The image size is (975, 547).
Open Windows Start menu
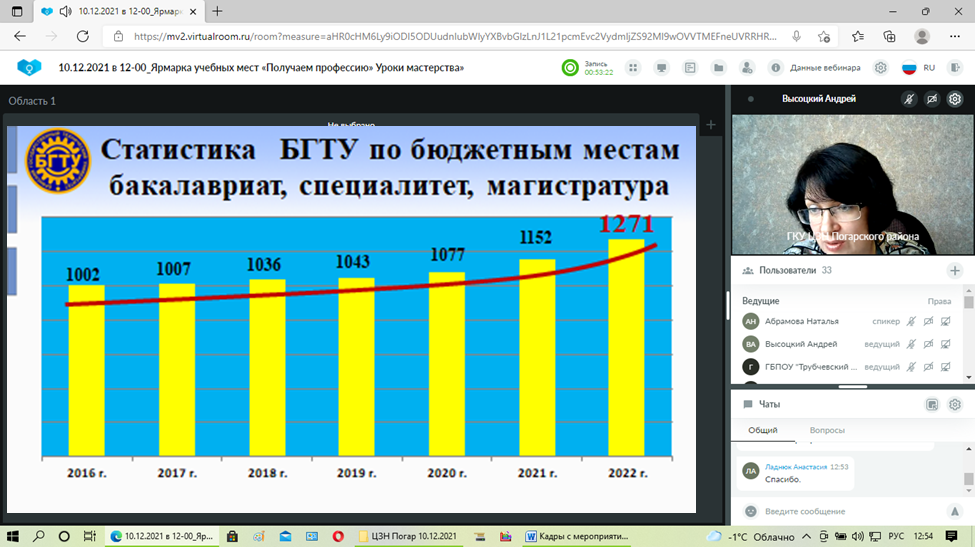[x=12, y=536]
